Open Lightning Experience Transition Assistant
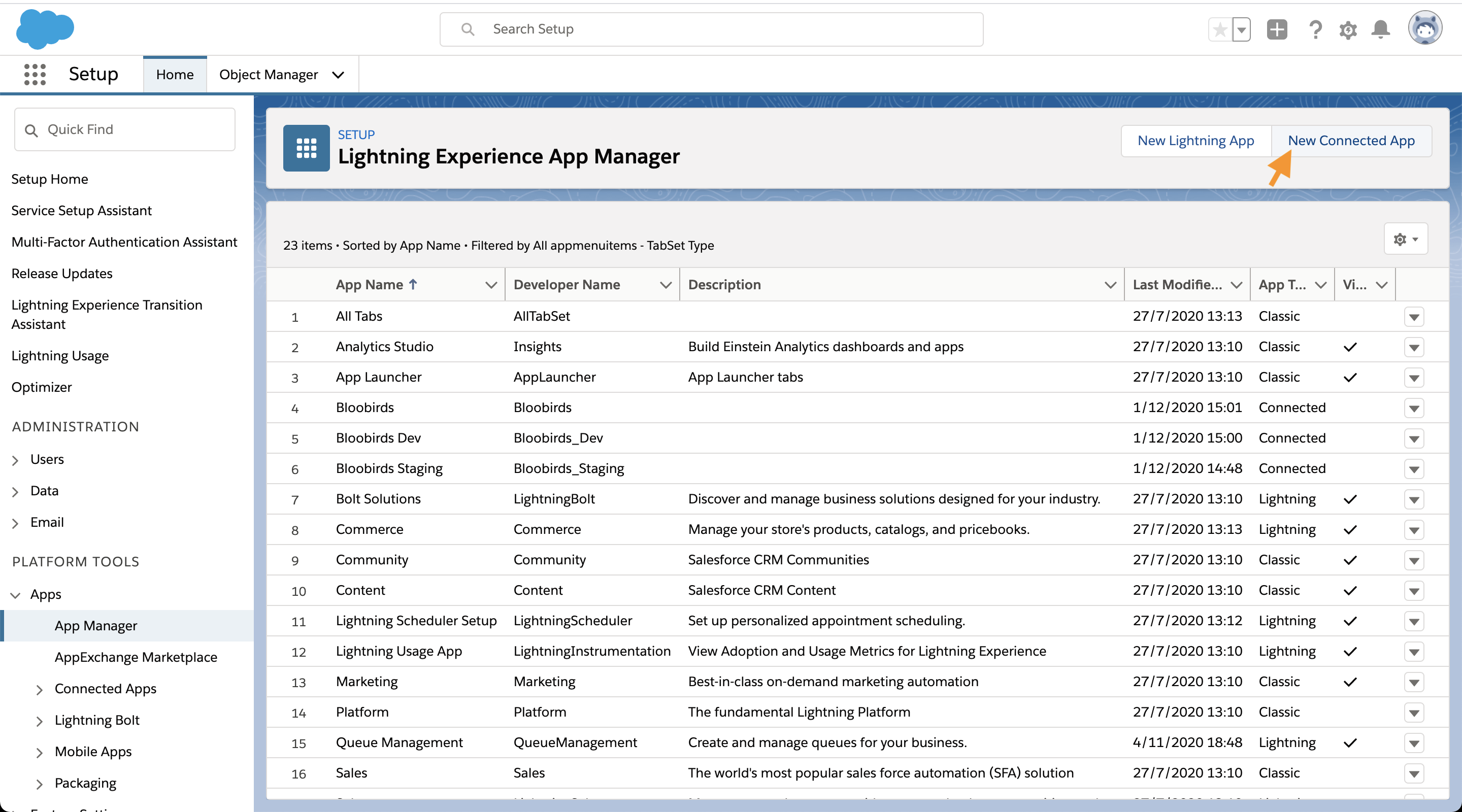 coord(107,314)
